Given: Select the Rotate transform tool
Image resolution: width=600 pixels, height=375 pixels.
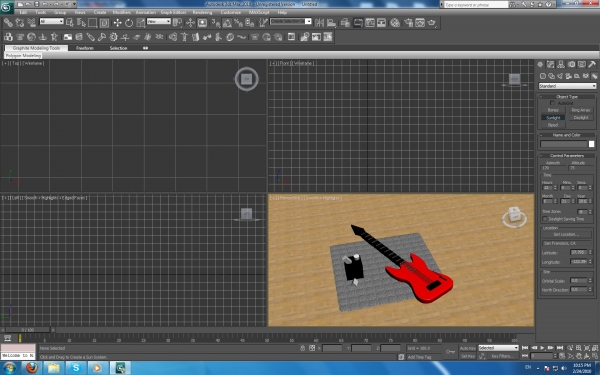Looking at the screenshot, I should 129,23.
